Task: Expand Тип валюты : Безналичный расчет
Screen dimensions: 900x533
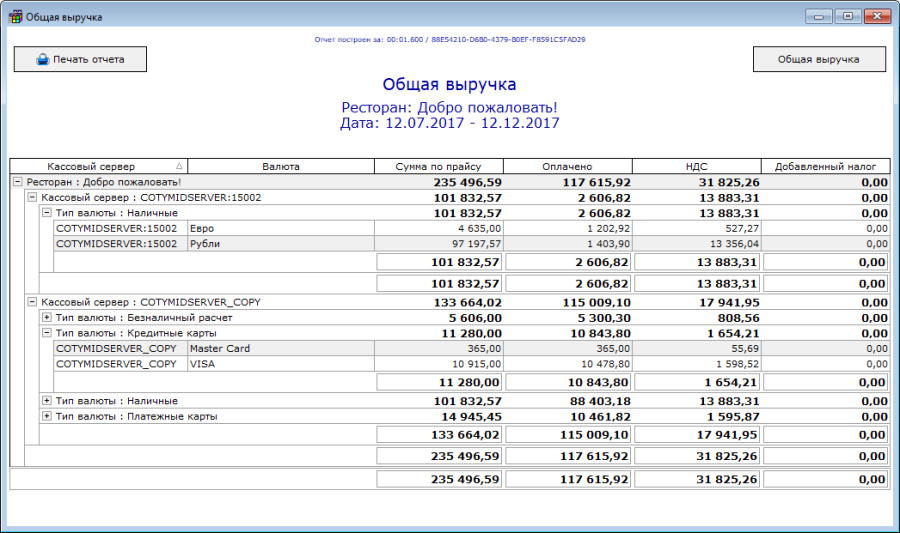Action: point(46,317)
